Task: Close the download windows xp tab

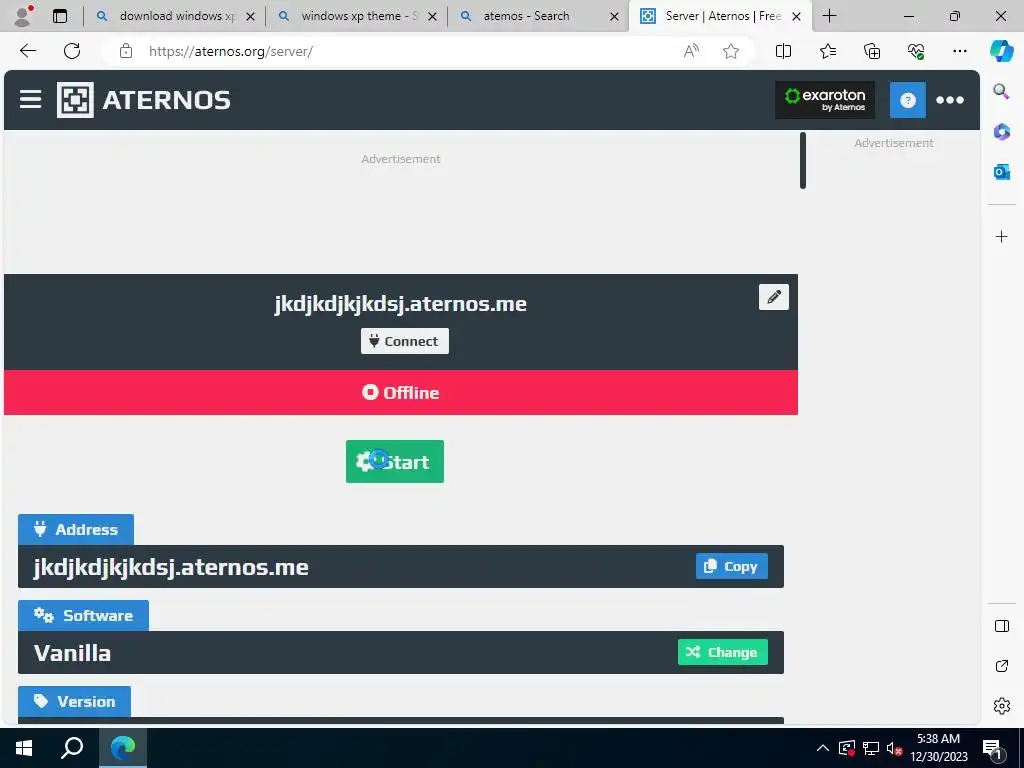Action: point(250,16)
